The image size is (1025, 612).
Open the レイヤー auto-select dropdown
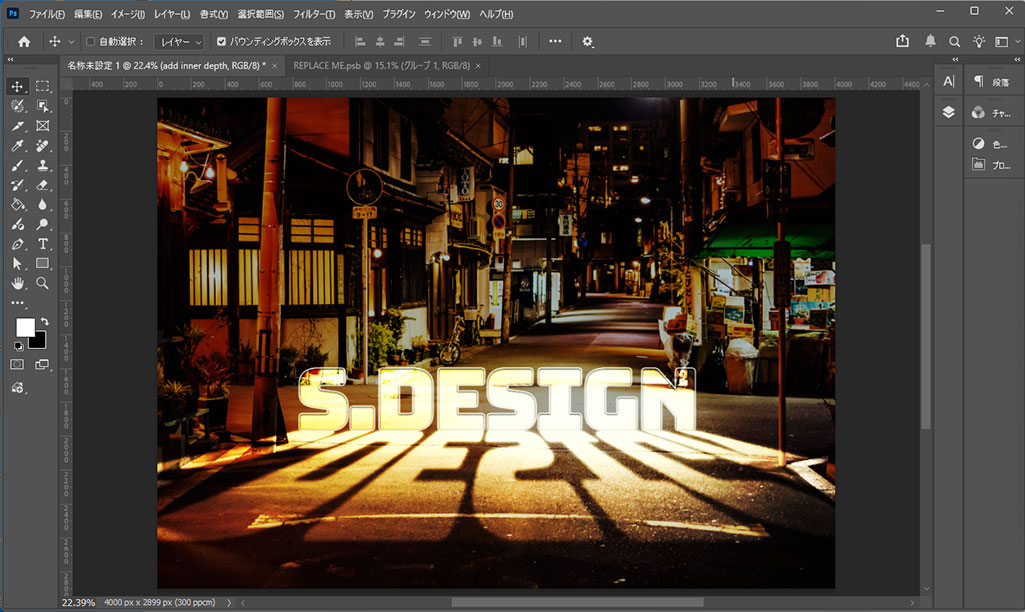(x=181, y=42)
